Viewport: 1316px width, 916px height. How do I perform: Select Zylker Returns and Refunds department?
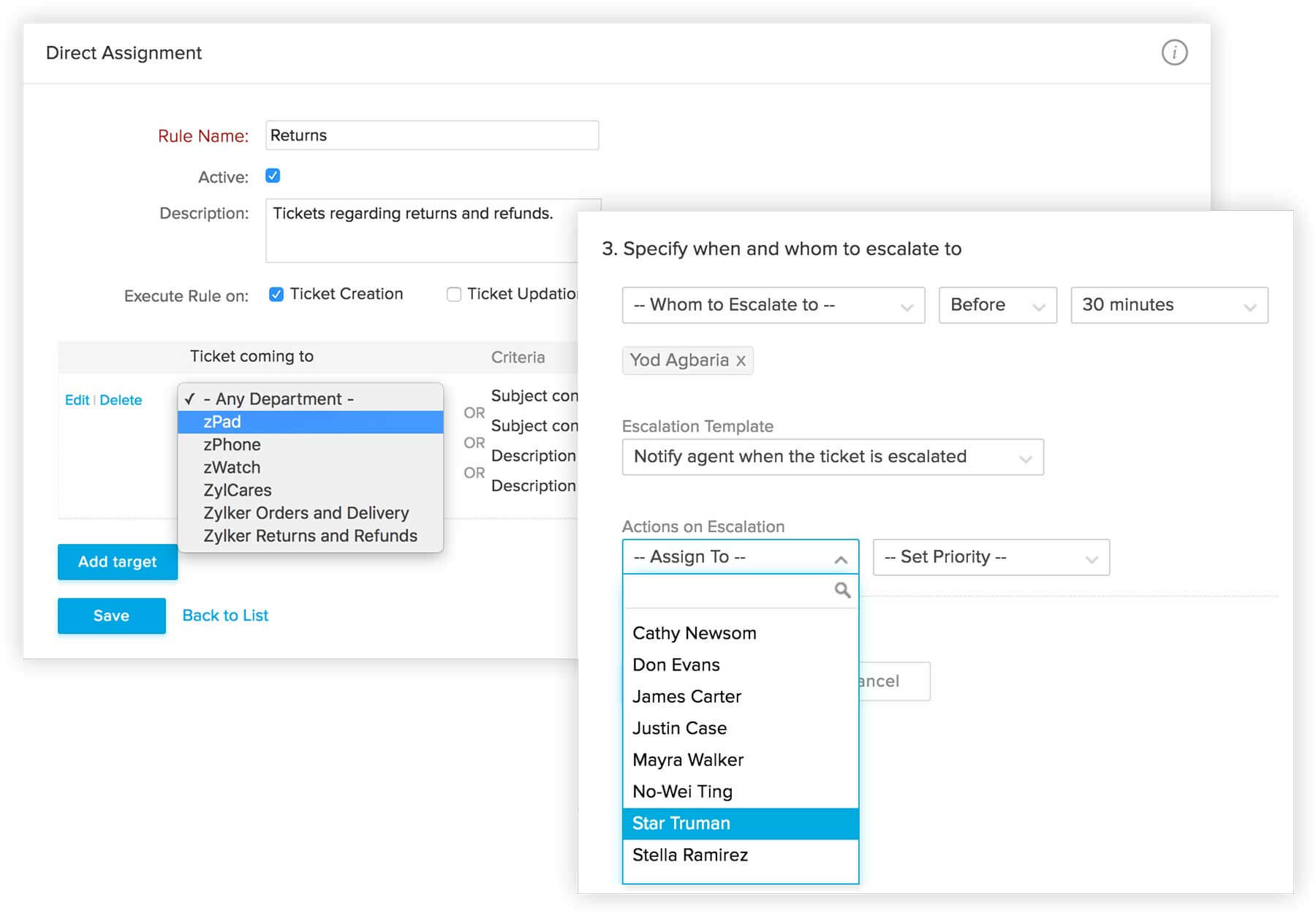click(x=309, y=535)
